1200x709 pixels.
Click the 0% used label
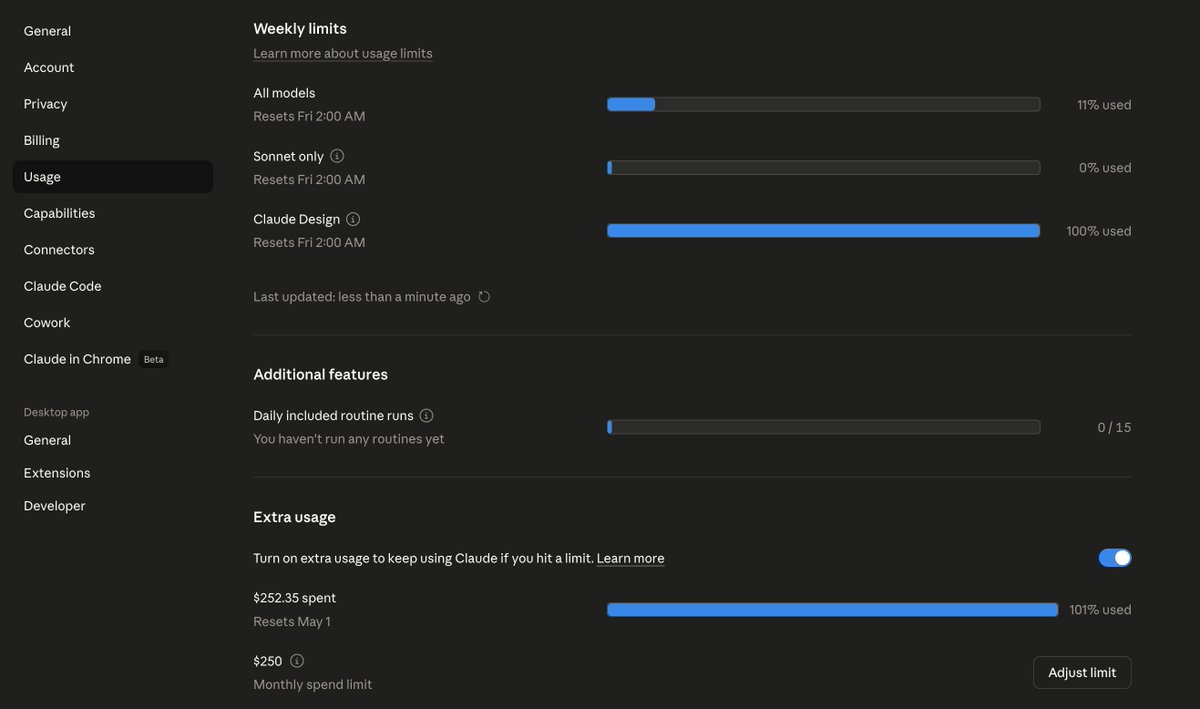coord(1105,168)
